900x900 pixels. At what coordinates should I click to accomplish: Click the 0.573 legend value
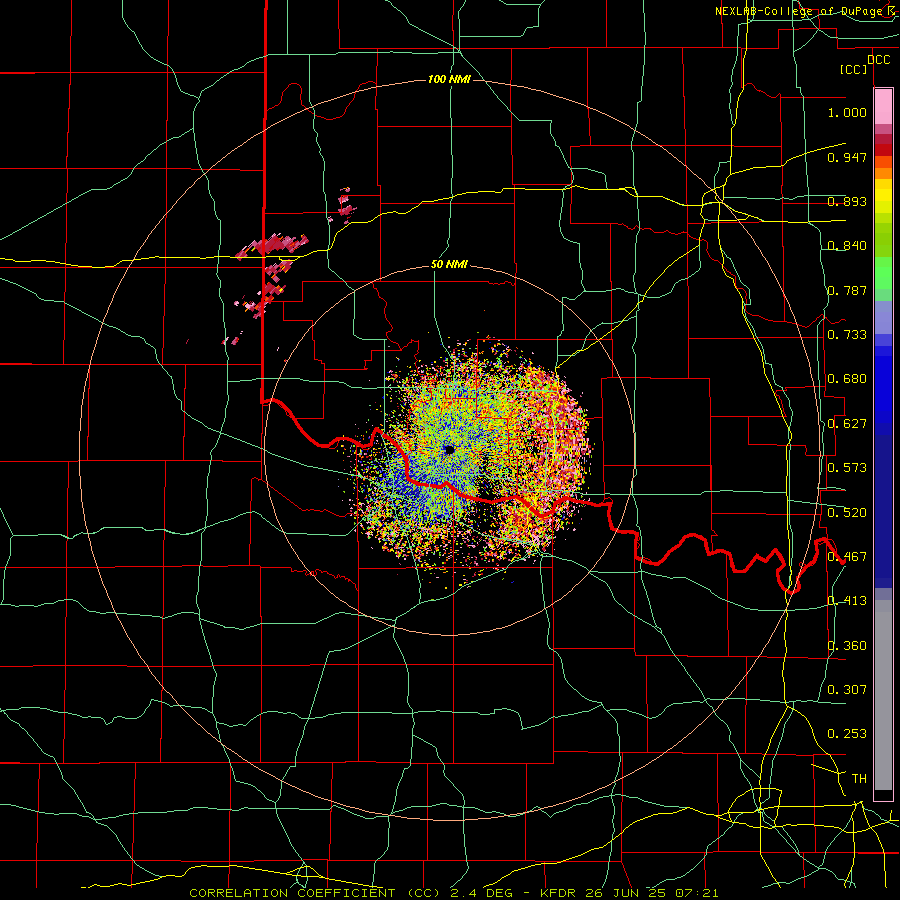tap(847, 468)
